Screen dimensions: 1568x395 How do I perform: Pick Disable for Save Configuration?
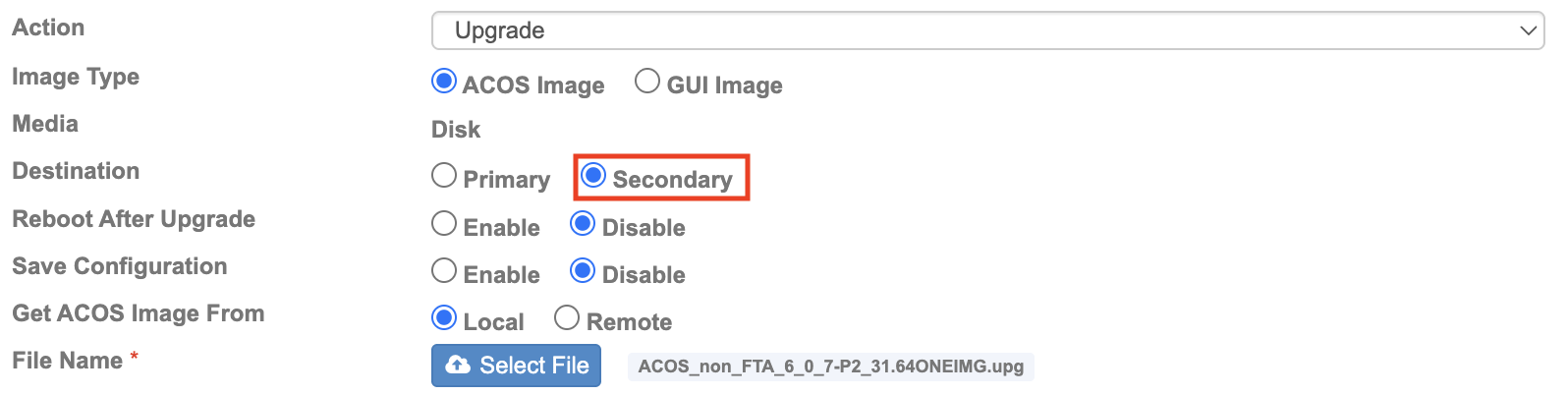point(583,270)
